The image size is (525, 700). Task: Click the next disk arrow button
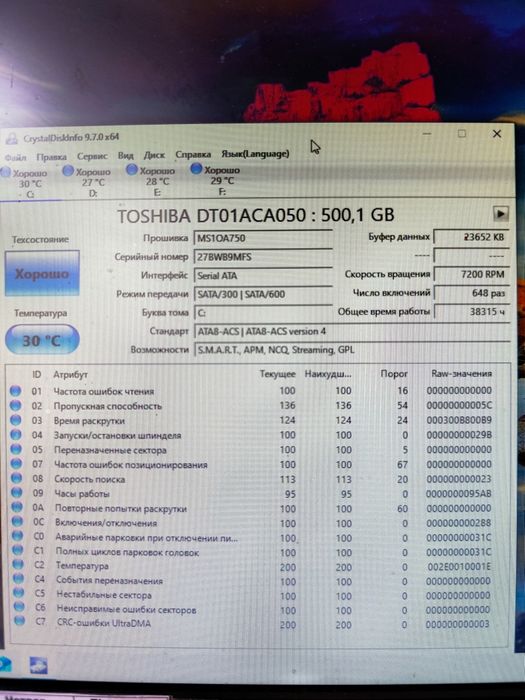pyautogui.click(x=500, y=214)
